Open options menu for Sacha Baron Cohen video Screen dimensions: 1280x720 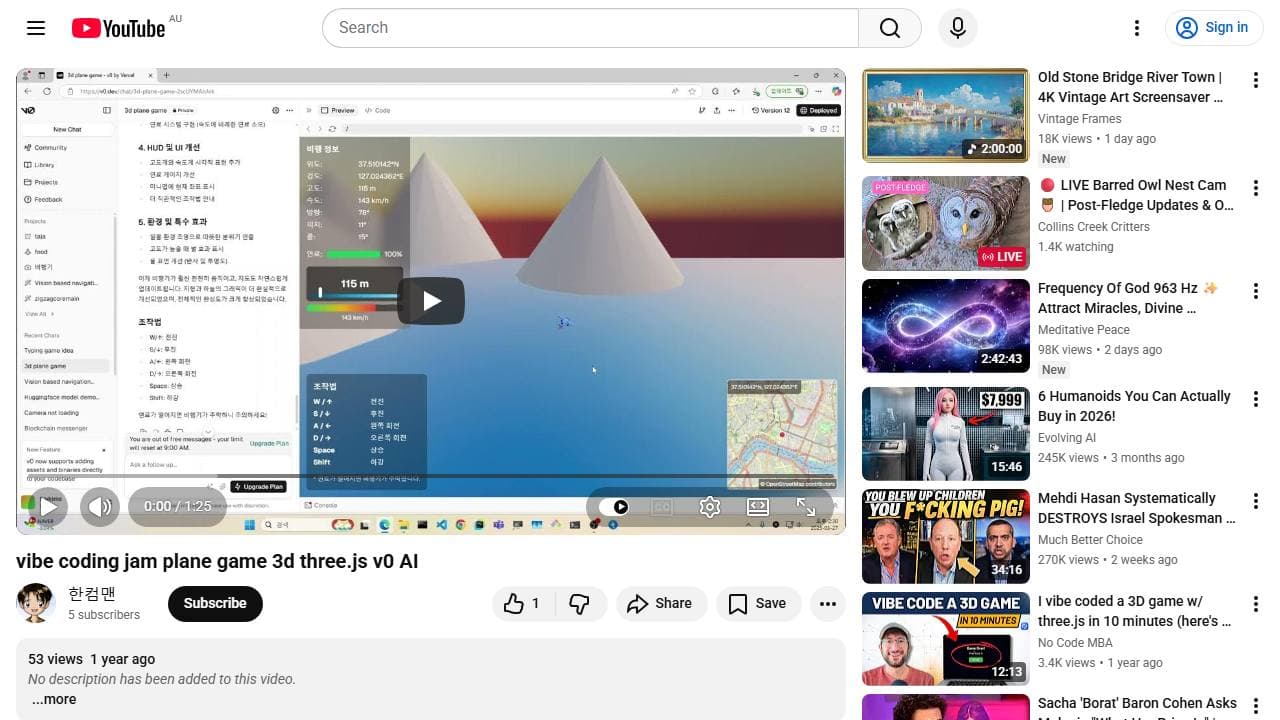[1256, 705]
